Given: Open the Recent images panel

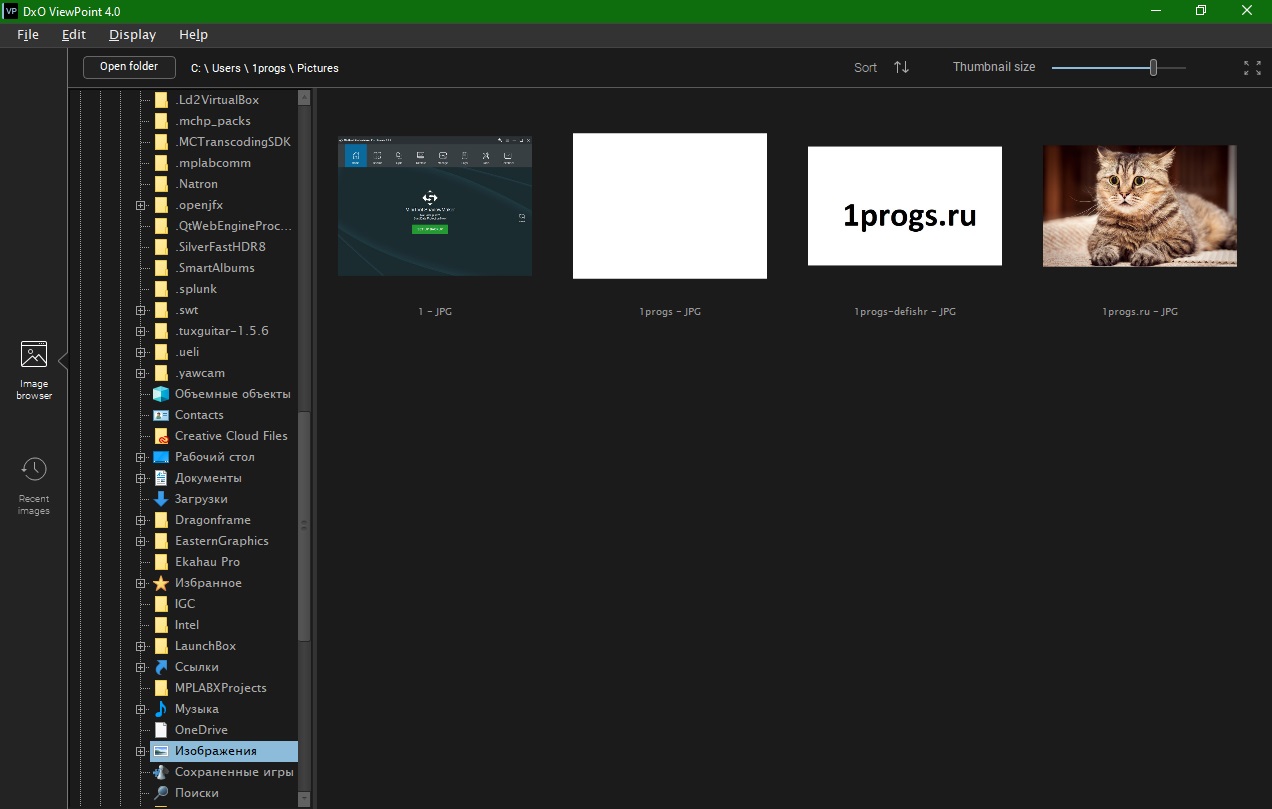Looking at the screenshot, I should pos(34,484).
